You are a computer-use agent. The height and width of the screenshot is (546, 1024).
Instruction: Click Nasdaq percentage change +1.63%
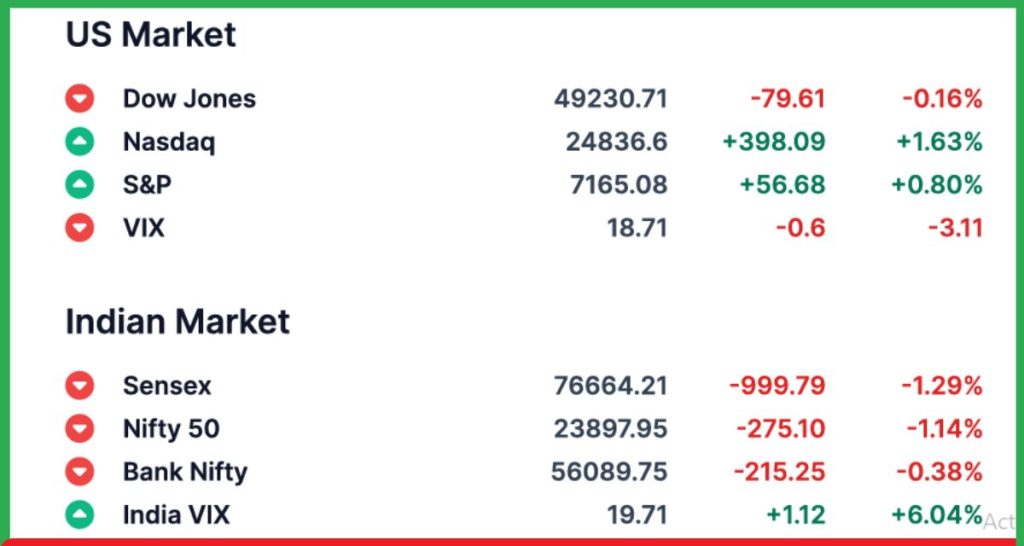[939, 142]
